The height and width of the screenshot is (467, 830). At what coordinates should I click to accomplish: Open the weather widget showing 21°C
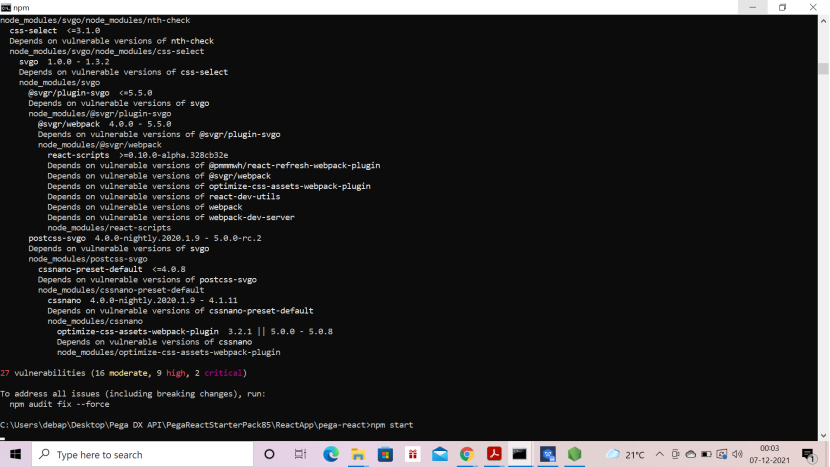coord(626,454)
